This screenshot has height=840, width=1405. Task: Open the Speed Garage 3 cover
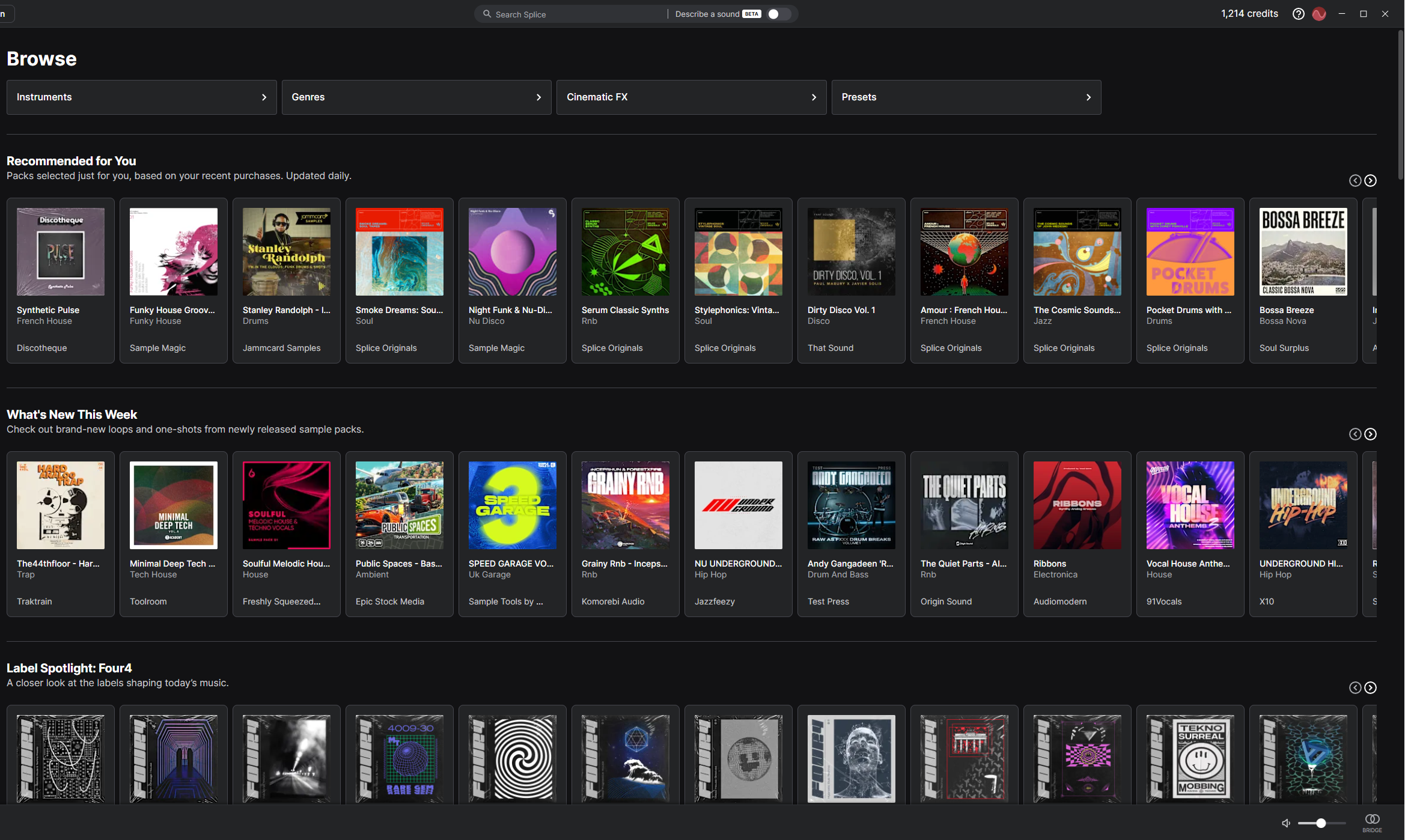click(x=513, y=505)
